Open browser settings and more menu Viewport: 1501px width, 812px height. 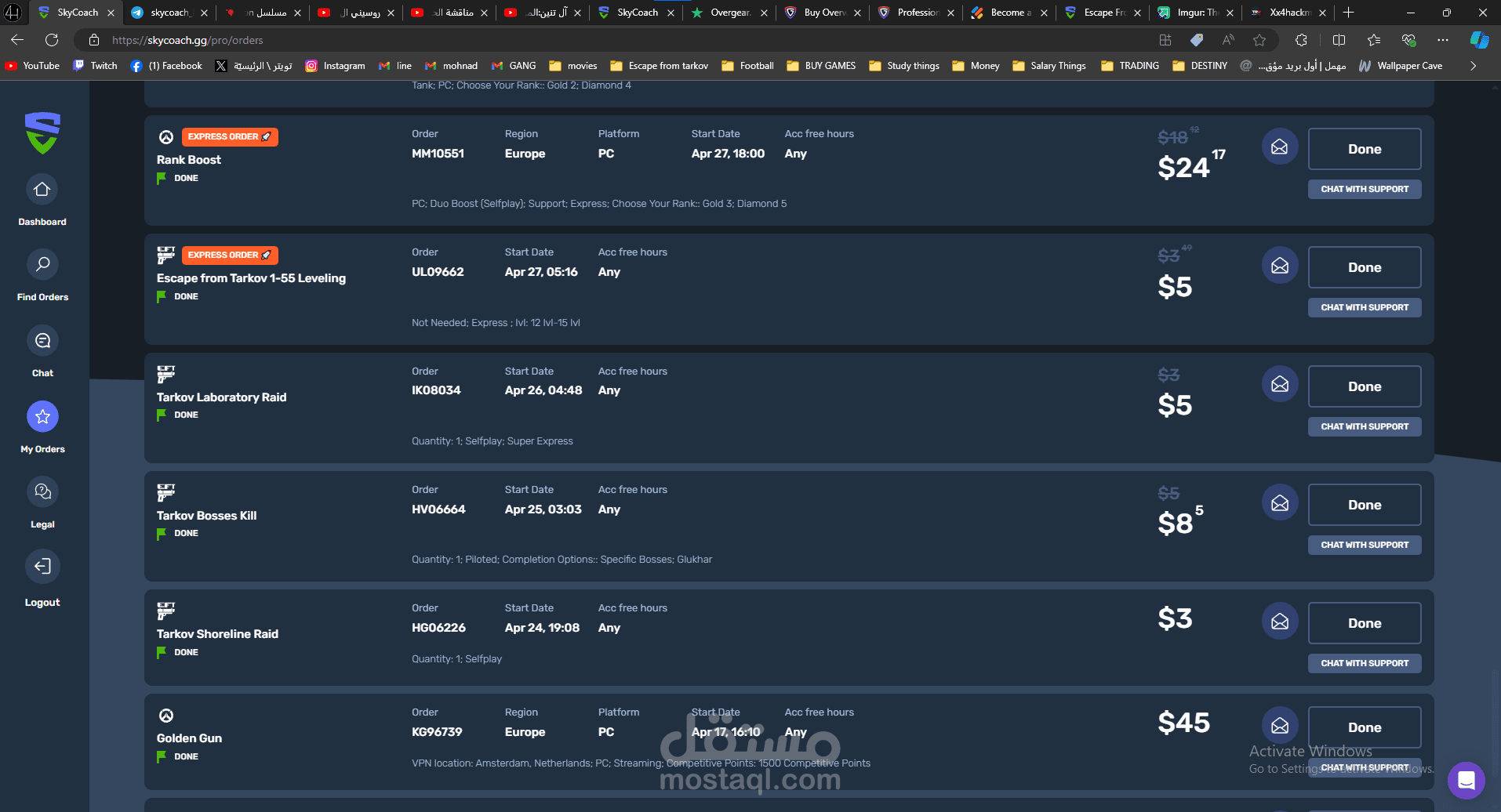click(1443, 40)
